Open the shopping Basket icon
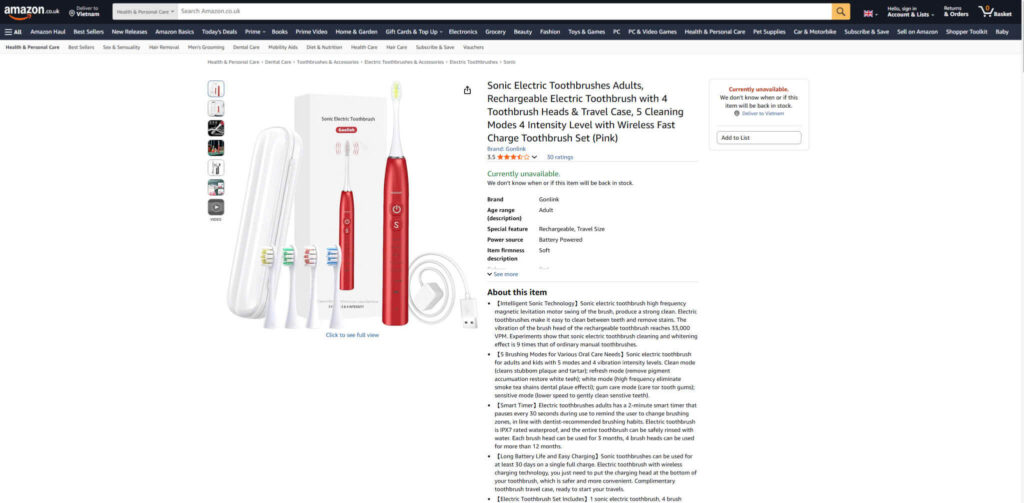This screenshot has height=503, width=1024. coord(995,12)
